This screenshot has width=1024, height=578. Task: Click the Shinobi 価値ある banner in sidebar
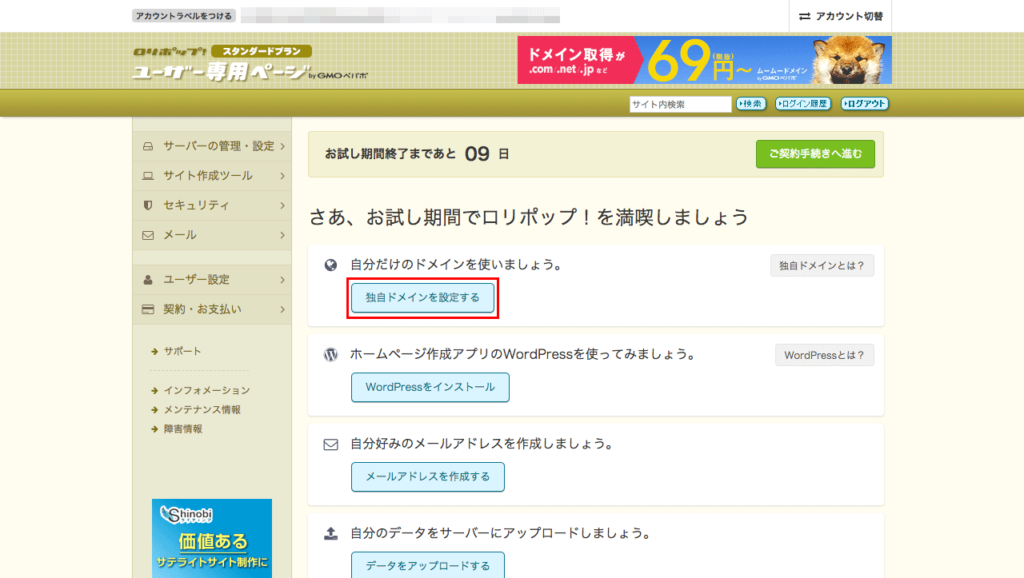(x=212, y=538)
